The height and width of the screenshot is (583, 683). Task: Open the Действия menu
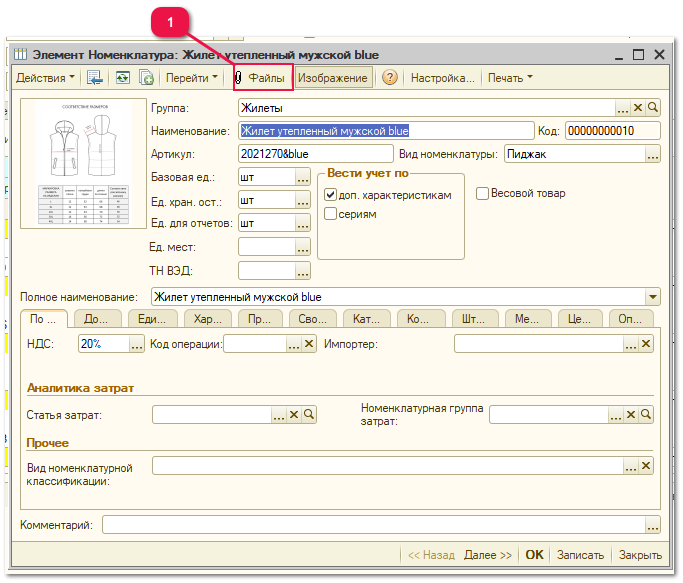(x=45, y=78)
